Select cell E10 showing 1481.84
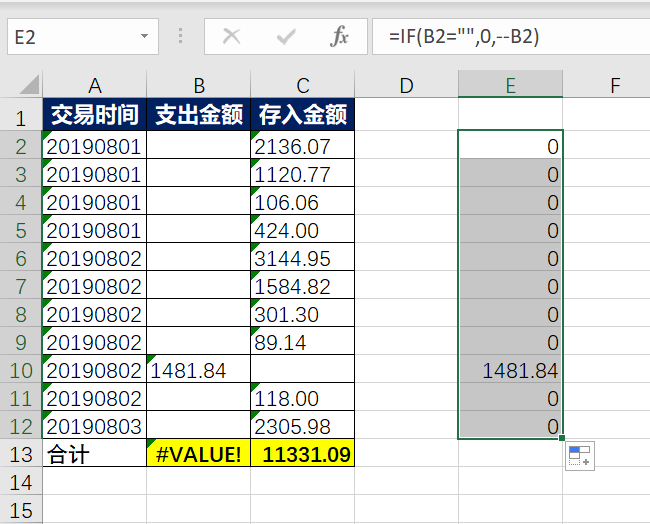Image resolution: width=650 pixels, height=524 pixels. pyautogui.click(x=510, y=369)
